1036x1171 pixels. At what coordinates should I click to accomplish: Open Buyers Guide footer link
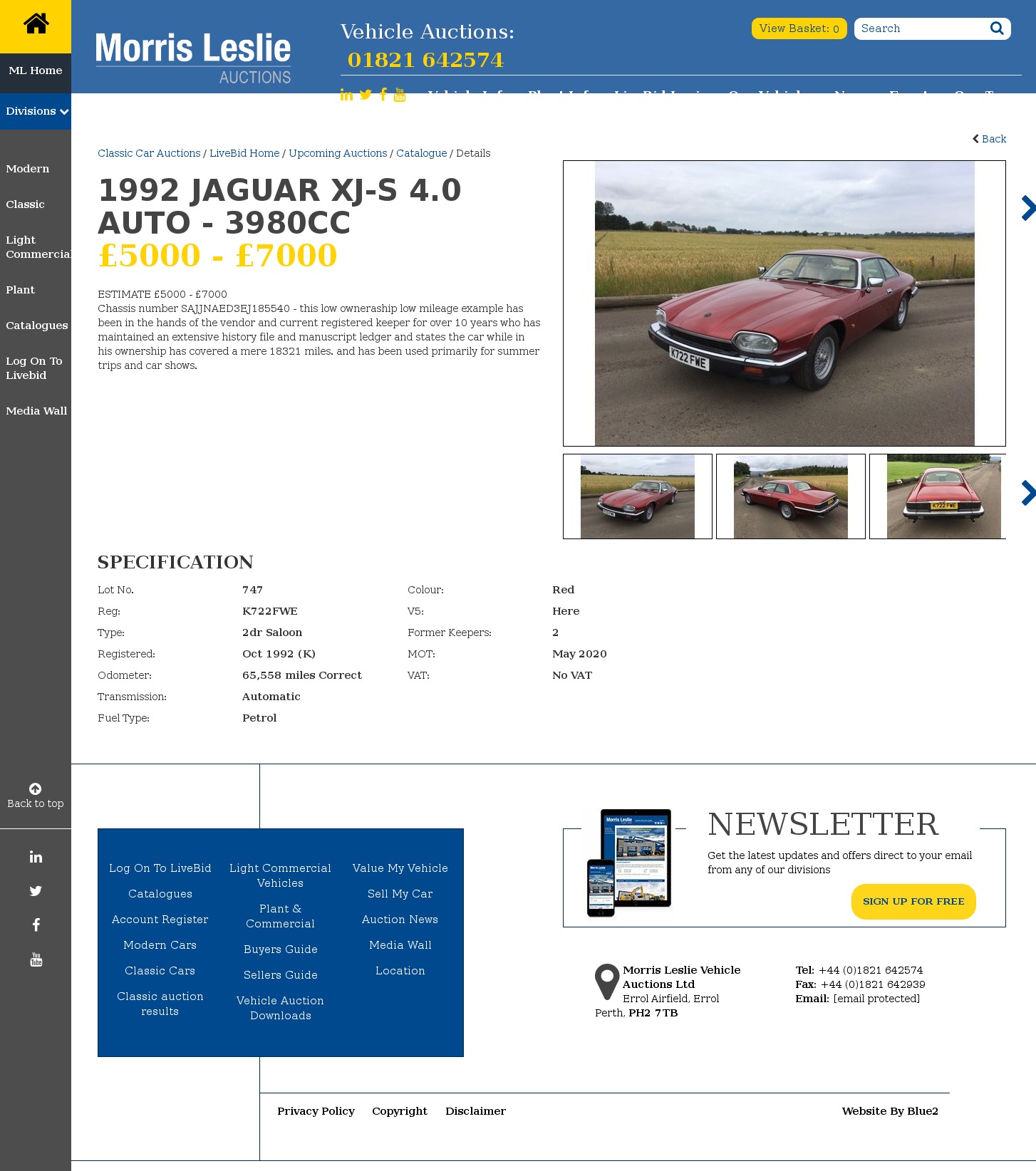(x=281, y=949)
